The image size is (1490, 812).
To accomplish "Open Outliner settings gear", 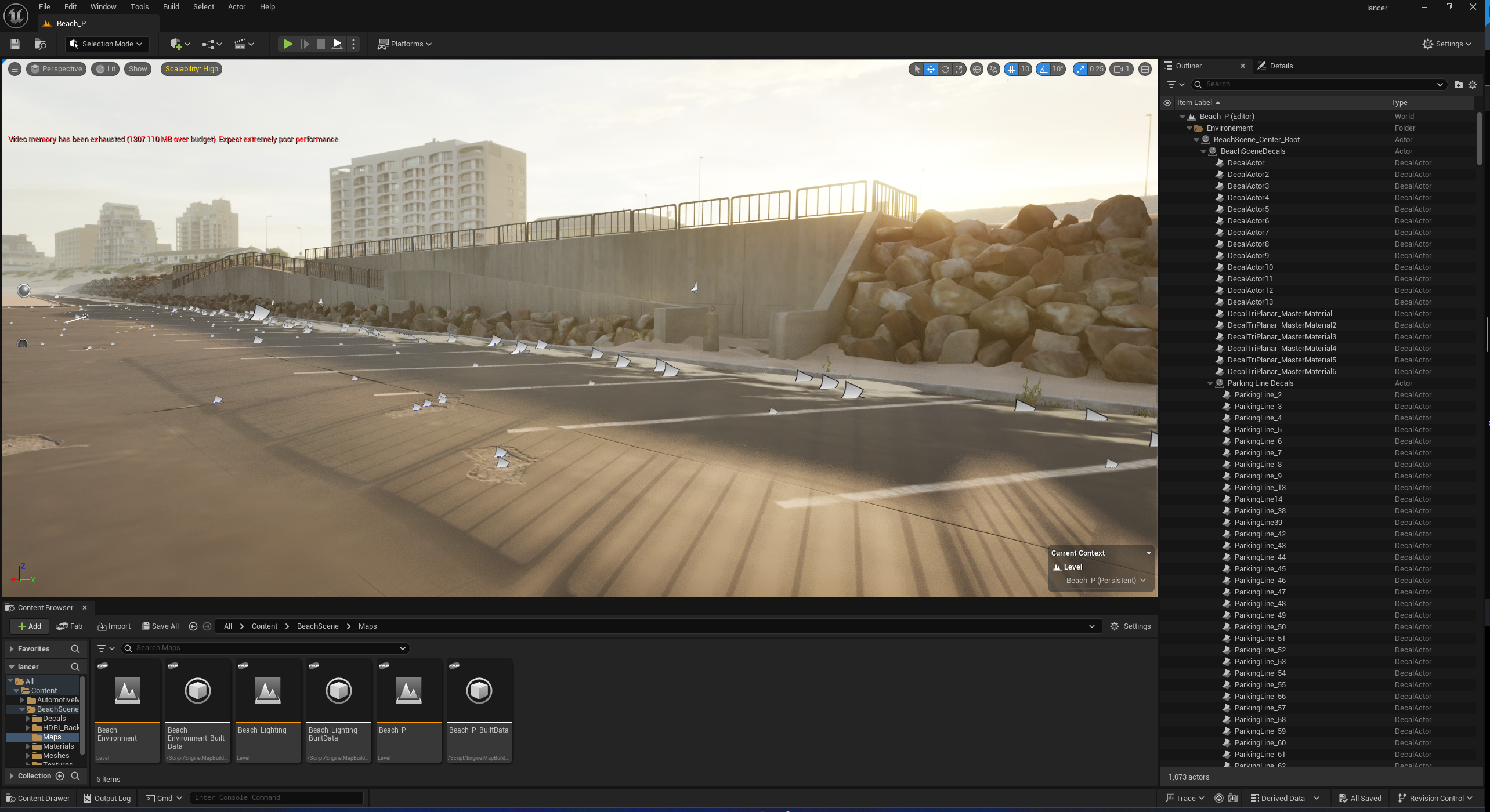I will [1473, 85].
